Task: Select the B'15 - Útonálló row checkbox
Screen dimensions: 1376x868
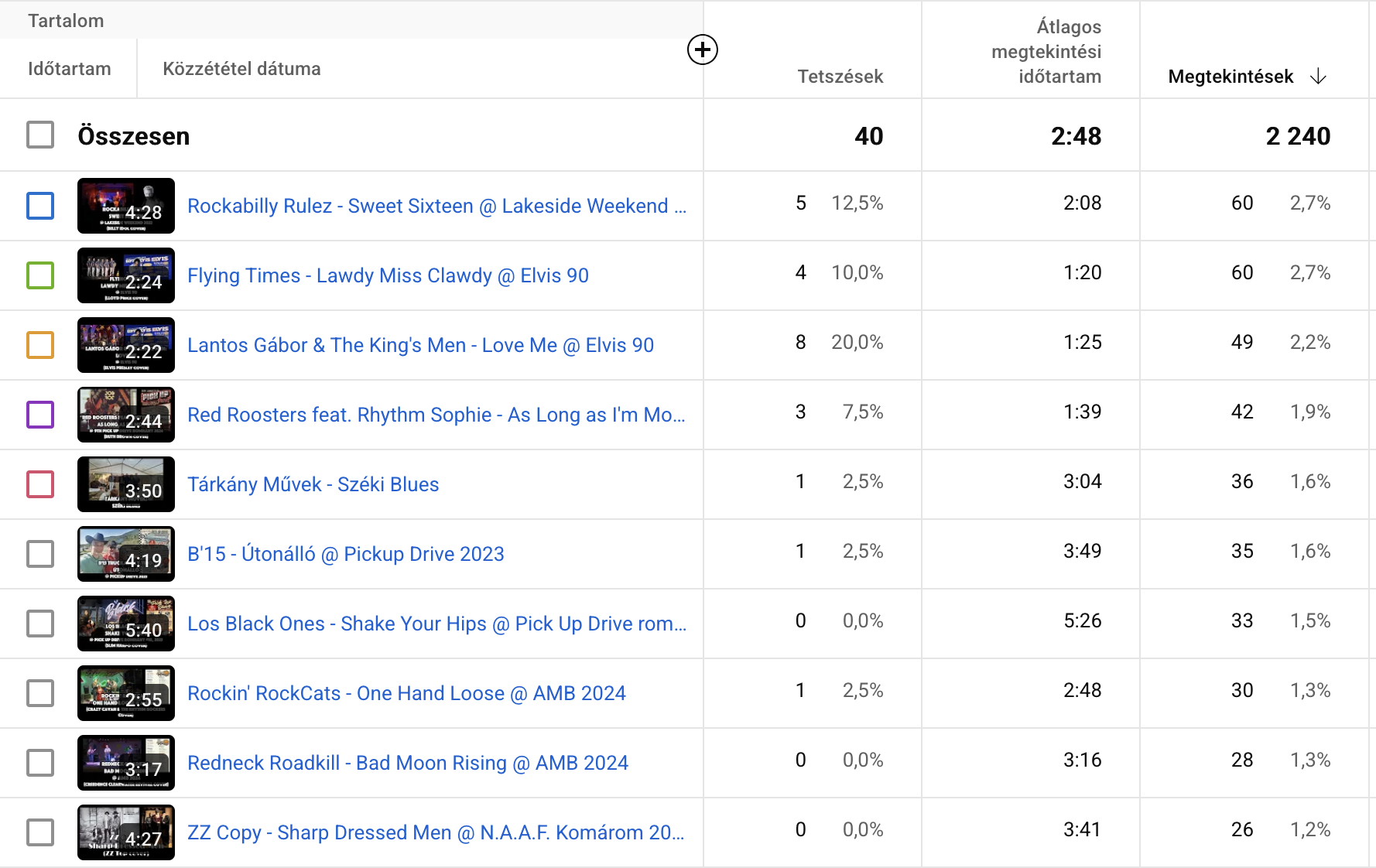Action: click(40, 554)
